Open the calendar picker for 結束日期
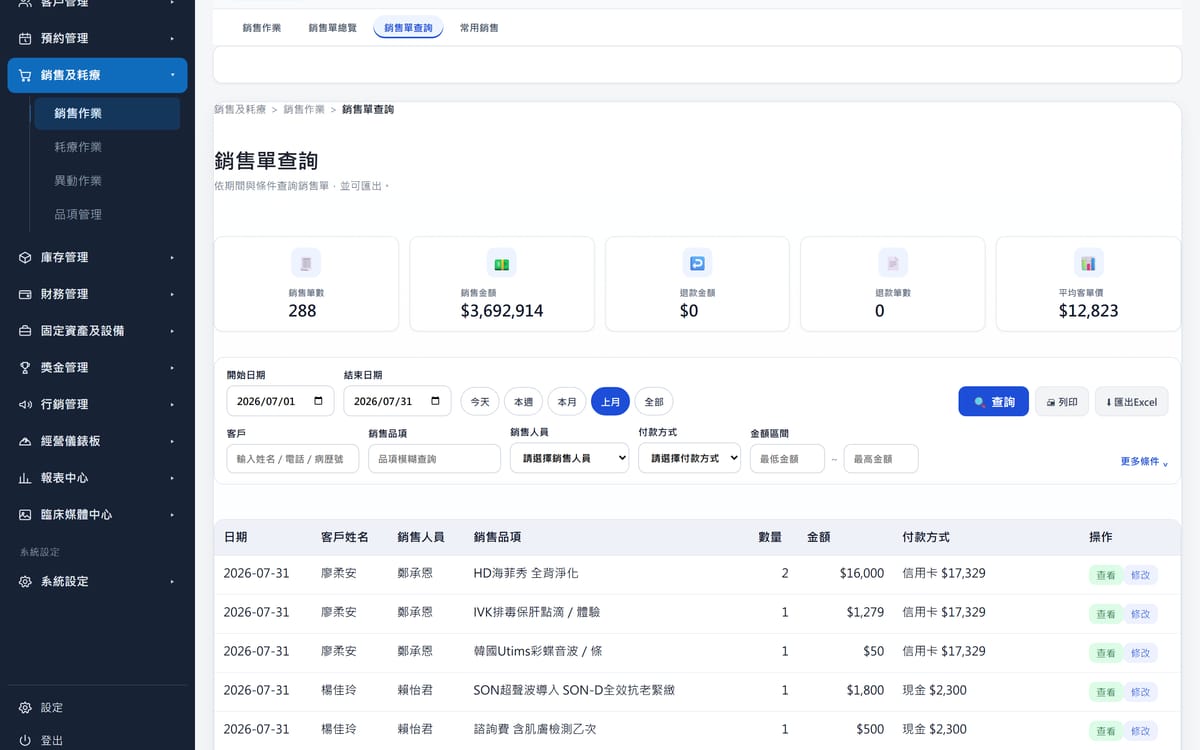1200x750 pixels. 435,401
